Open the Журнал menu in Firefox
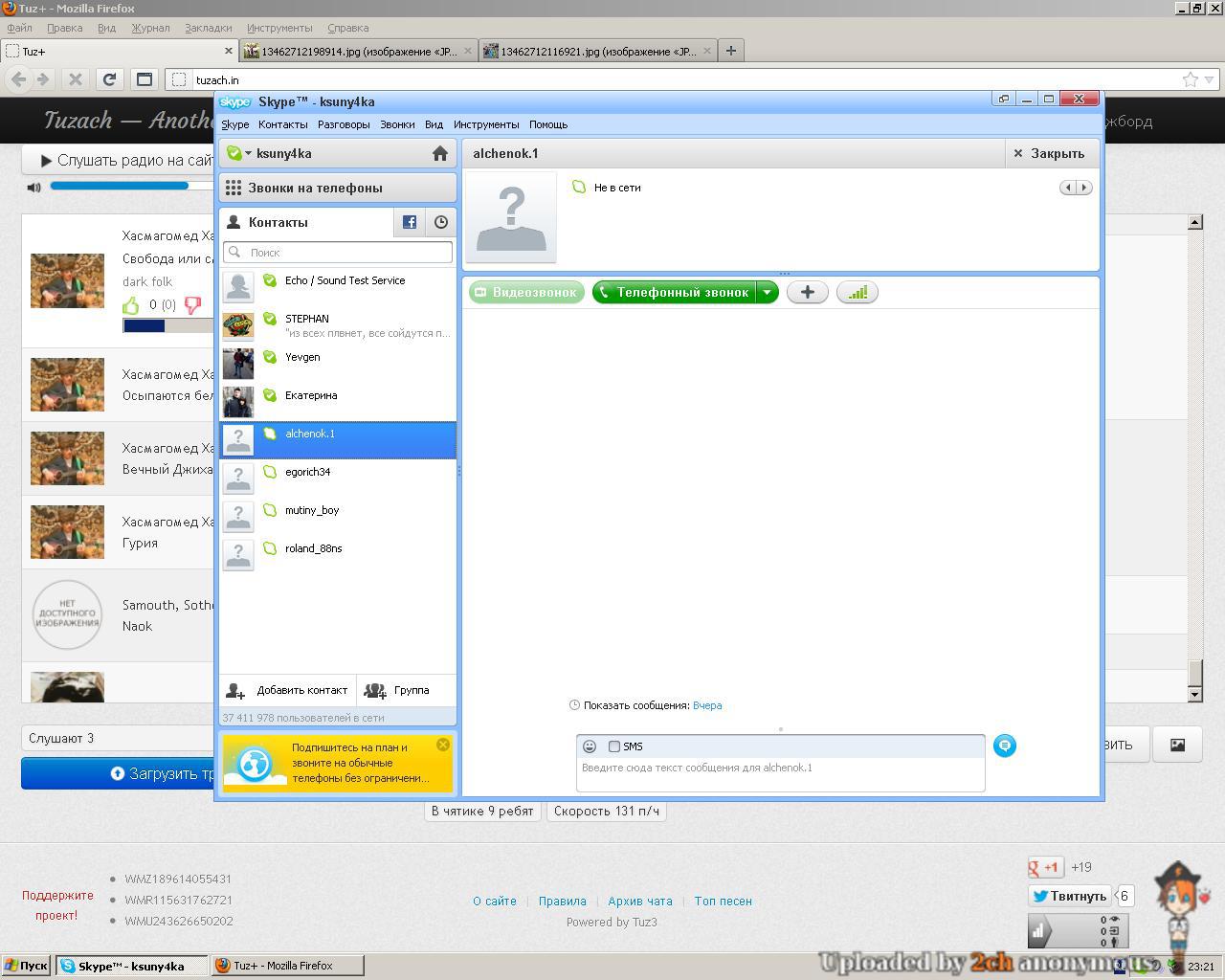1225x980 pixels. (x=150, y=28)
